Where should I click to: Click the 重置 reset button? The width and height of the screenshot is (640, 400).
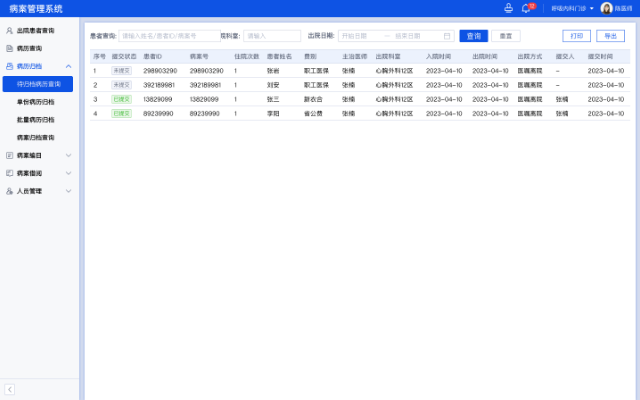click(x=506, y=36)
